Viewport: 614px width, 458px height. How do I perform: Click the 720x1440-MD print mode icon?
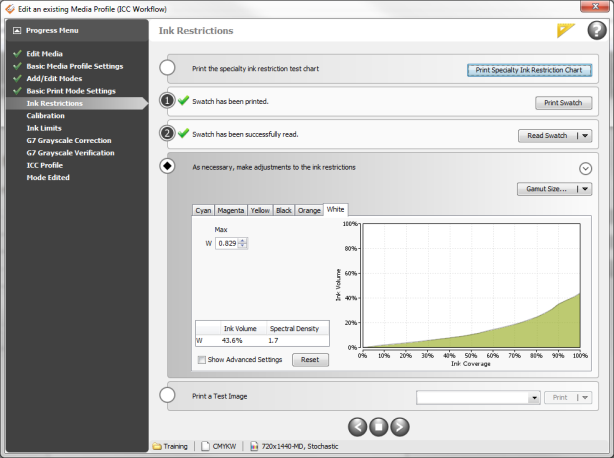coord(256,447)
